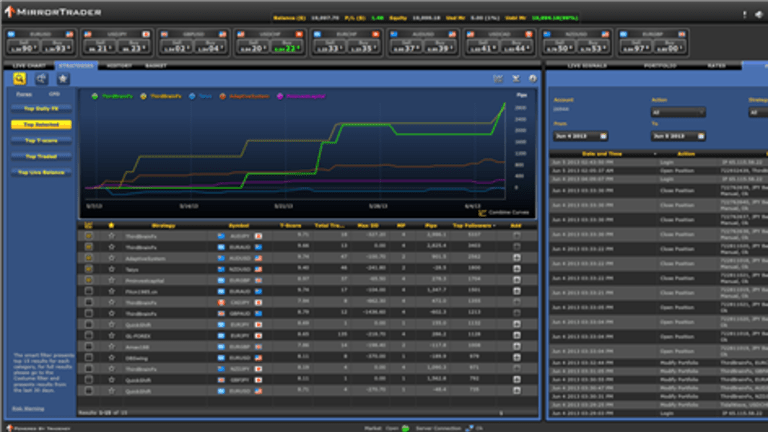This screenshot has width=768, height=432.
Task: Show favorite strategies via star toolbar icon
Action: [63, 78]
